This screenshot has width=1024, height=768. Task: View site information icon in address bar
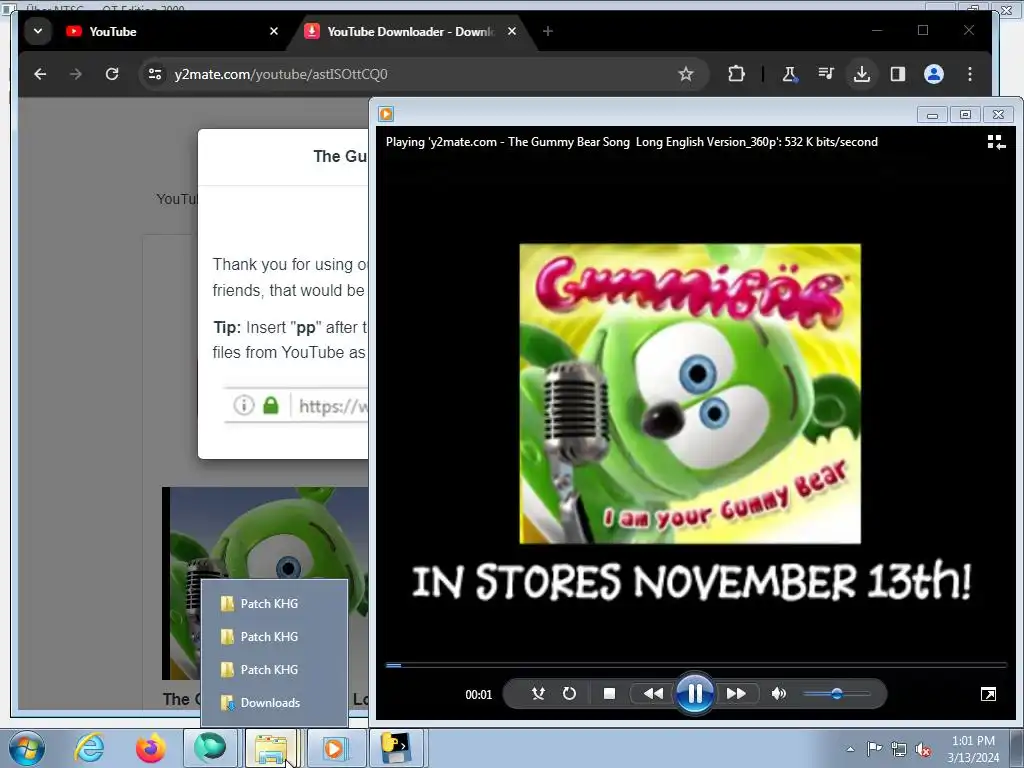click(x=155, y=74)
